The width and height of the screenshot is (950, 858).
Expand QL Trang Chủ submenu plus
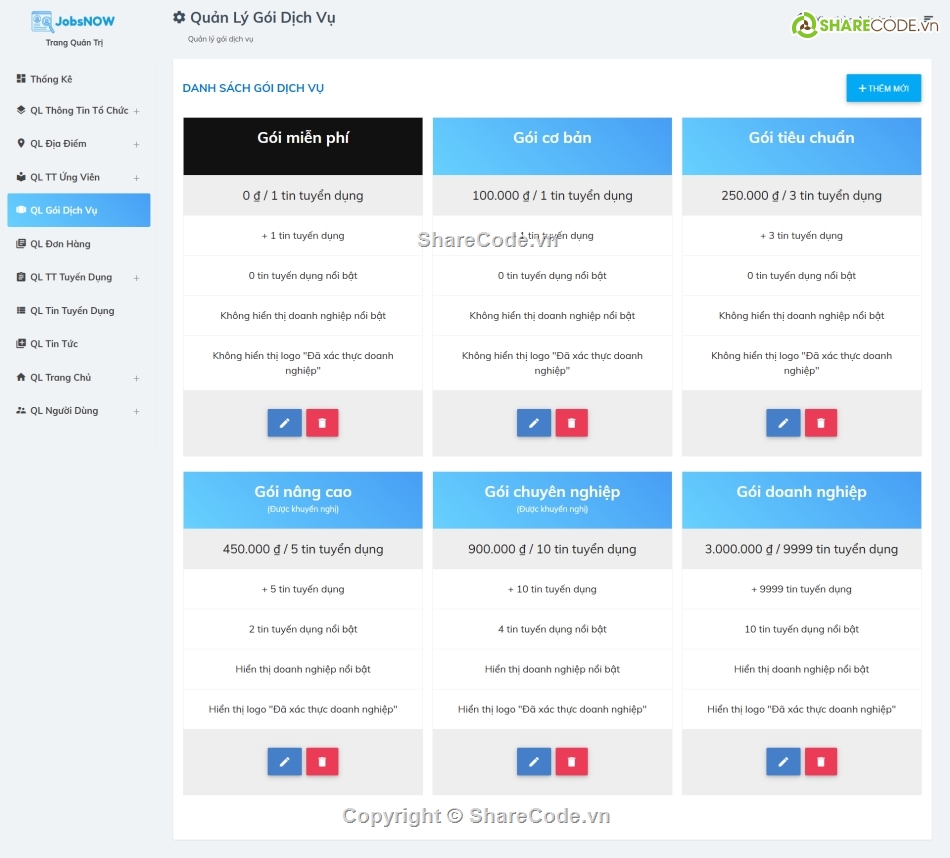136,378
